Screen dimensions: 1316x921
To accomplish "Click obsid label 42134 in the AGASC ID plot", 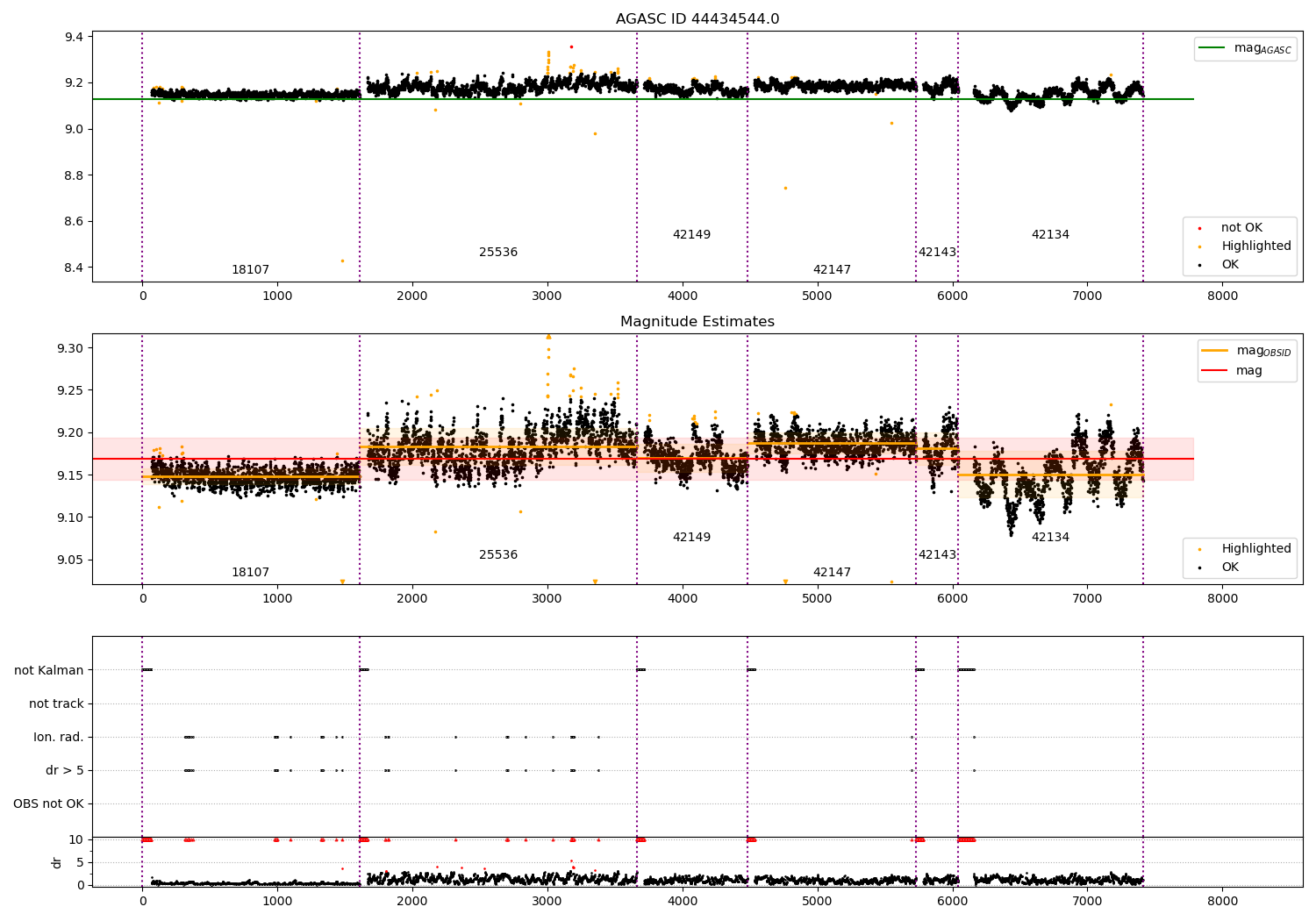I will point(1050,234).
